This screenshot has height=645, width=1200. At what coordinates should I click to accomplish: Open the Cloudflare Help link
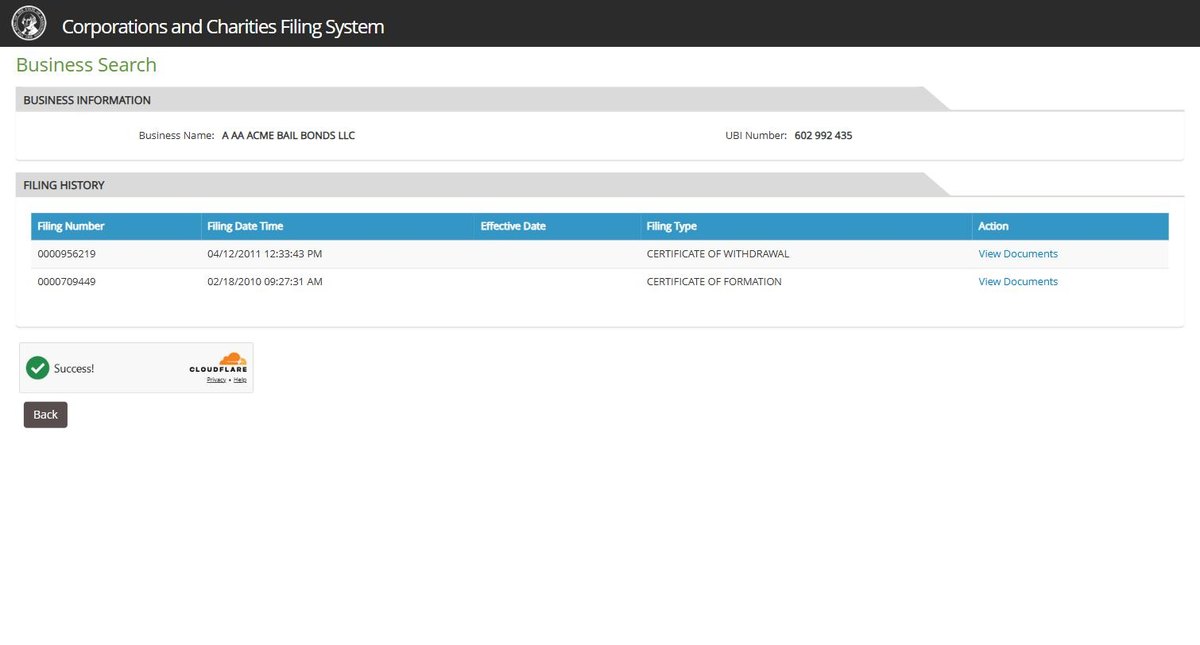coord(240,380)
